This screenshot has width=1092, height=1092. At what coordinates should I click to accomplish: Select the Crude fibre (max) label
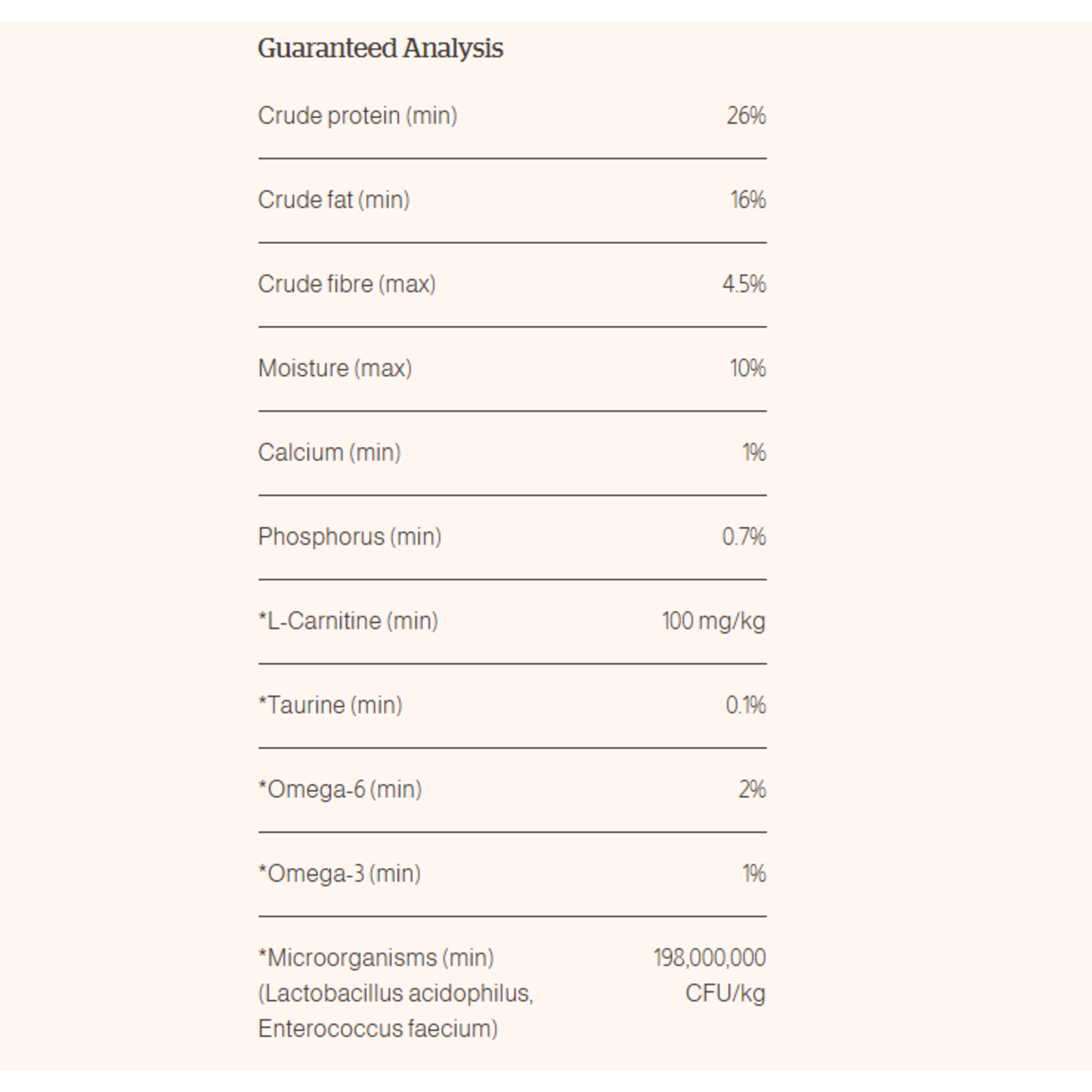point(347,284)
